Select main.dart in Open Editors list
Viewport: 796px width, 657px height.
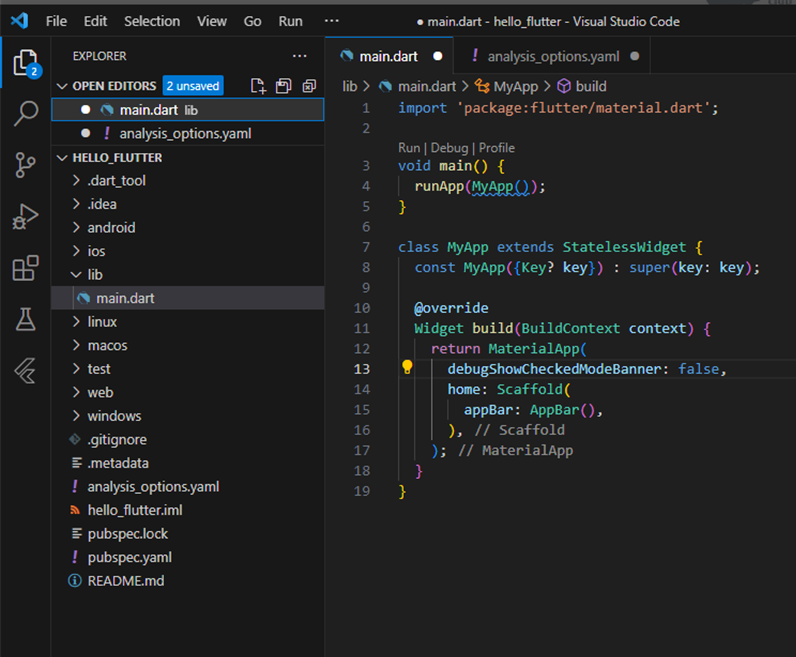(188, 110)
